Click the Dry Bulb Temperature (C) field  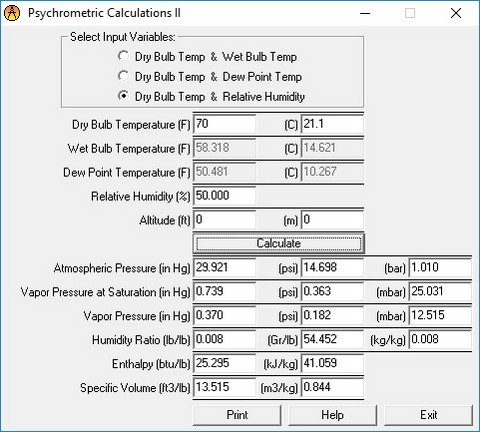click(332, 124)
